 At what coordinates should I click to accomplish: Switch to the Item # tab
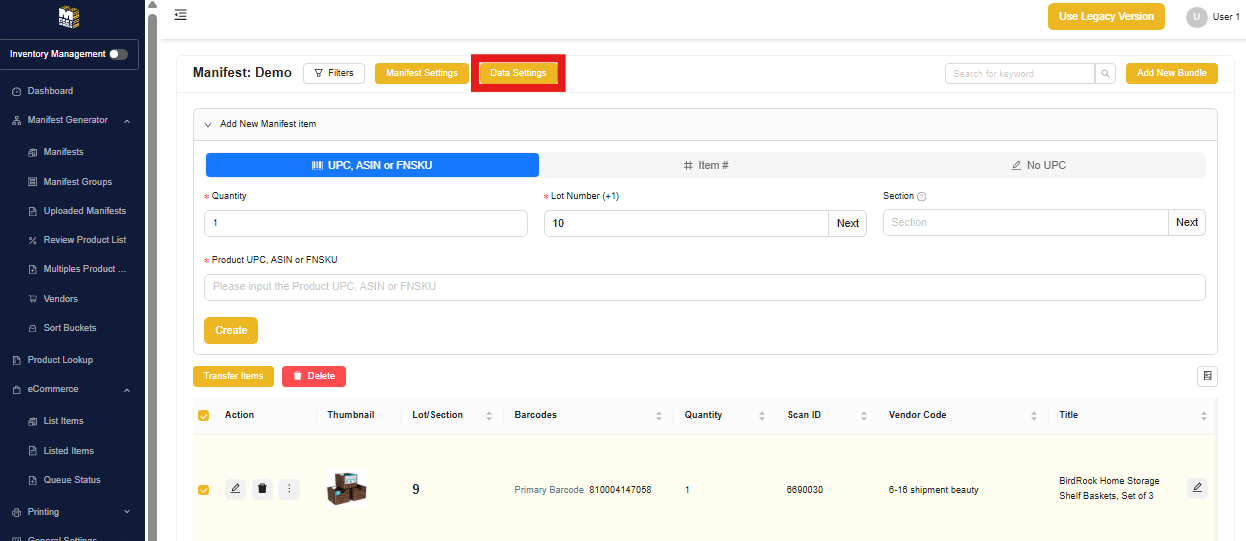click(705, 165)
